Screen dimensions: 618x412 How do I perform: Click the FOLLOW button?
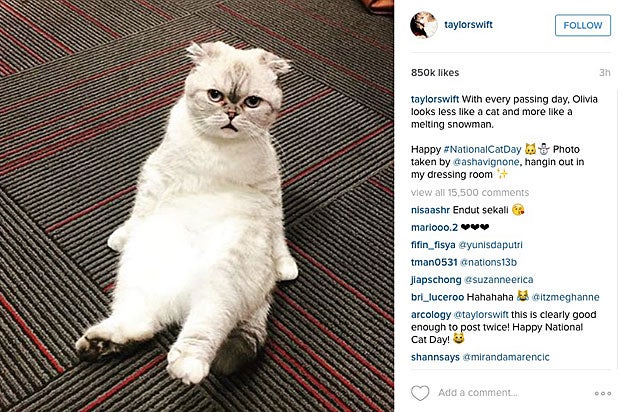click(583, 25)
